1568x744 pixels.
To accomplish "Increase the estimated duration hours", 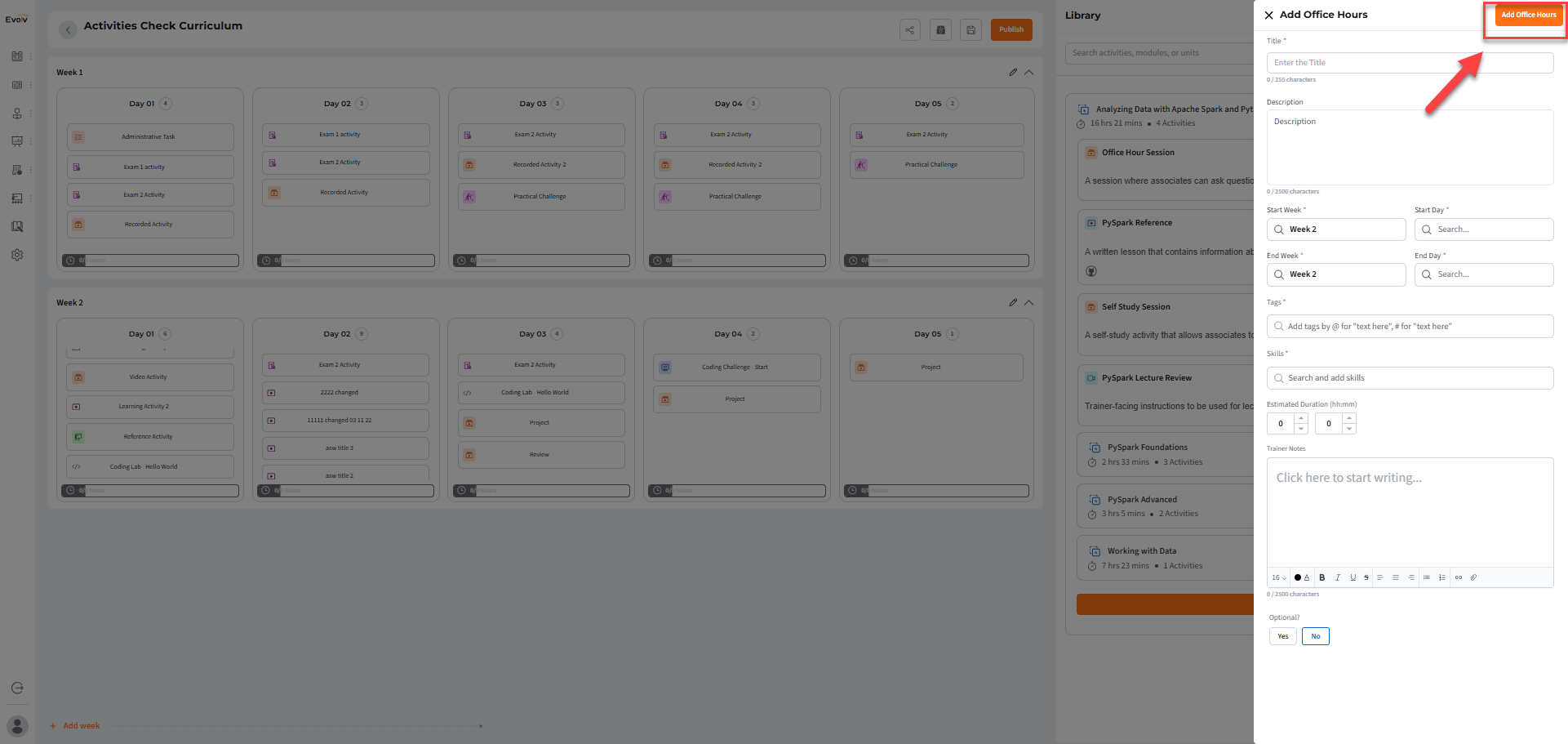I will point(1301,418).
